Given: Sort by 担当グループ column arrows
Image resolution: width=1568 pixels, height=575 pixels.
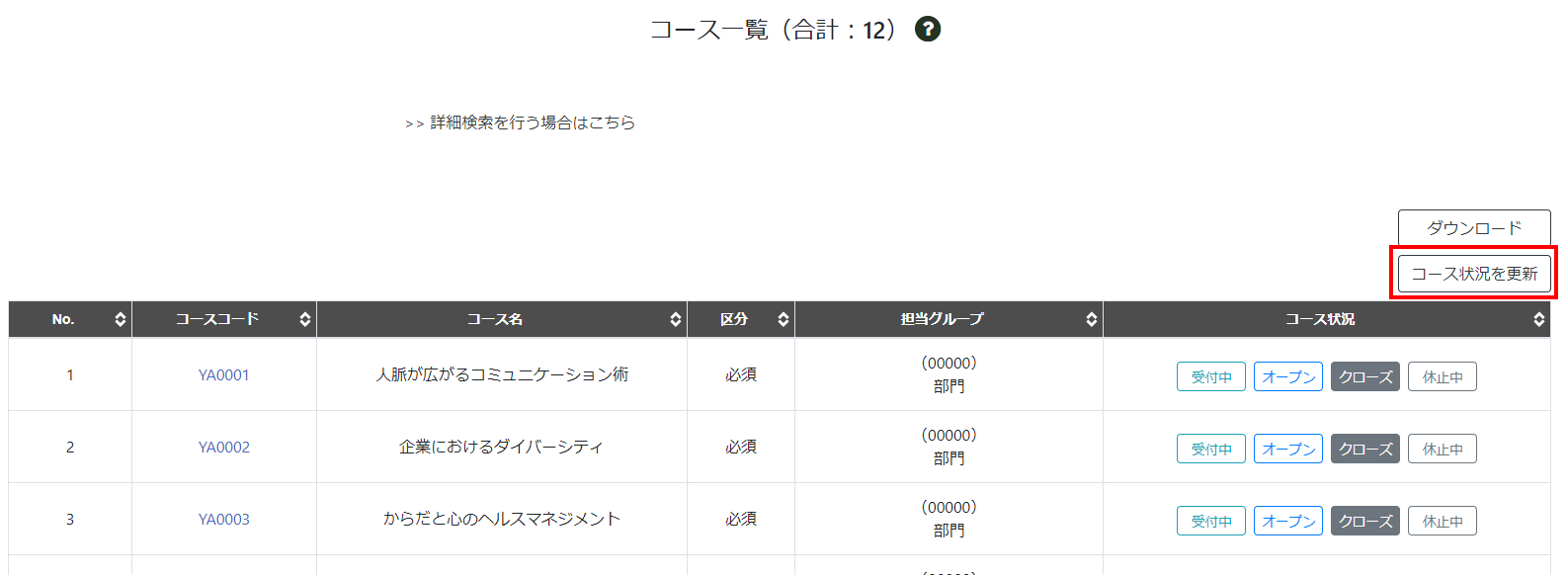Looking at the screenshot, I should tap(1091, 319).
